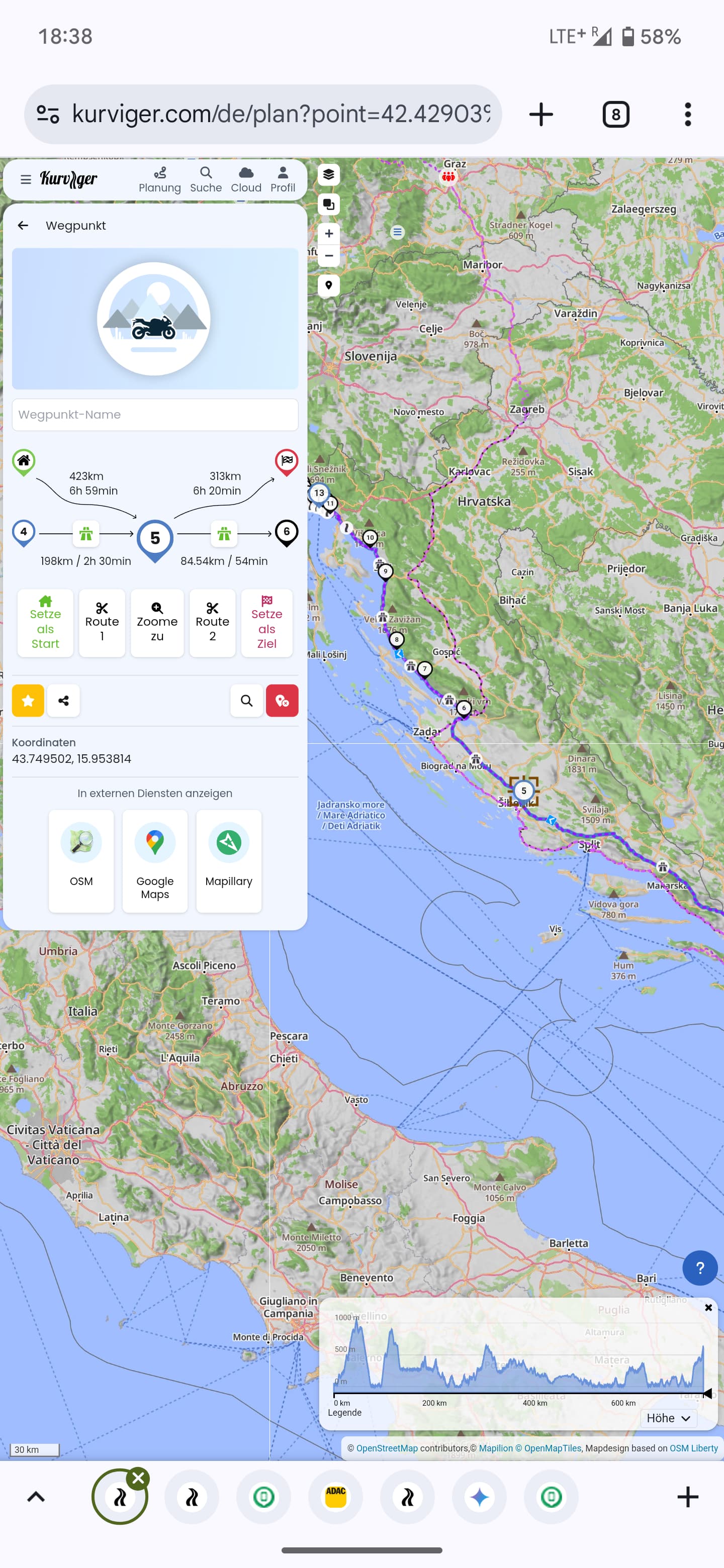This screenshot has width=724, height=1568.
Task: Expand the browser tab strip chevron
Action: point(36,1496)
